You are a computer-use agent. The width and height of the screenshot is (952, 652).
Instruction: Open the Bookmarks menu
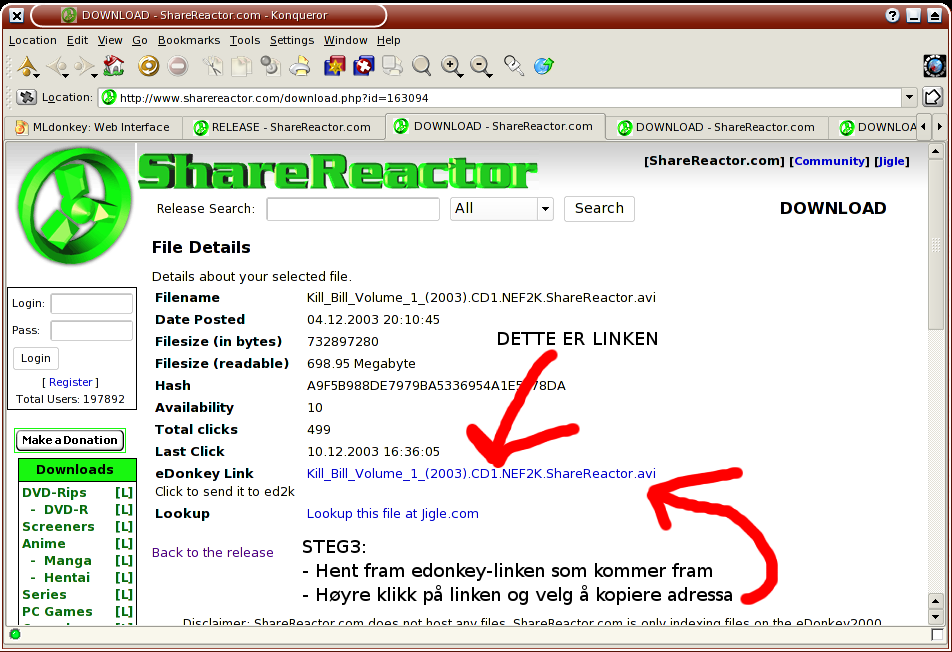[x=188, y=40]
